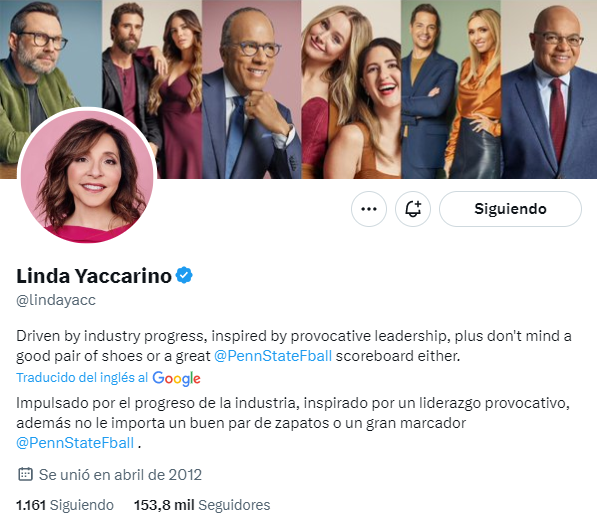The width and height of the screenshot is (597, 519).
Task: View the 1.161 Siguiendo list
Action: coord(65,505)
